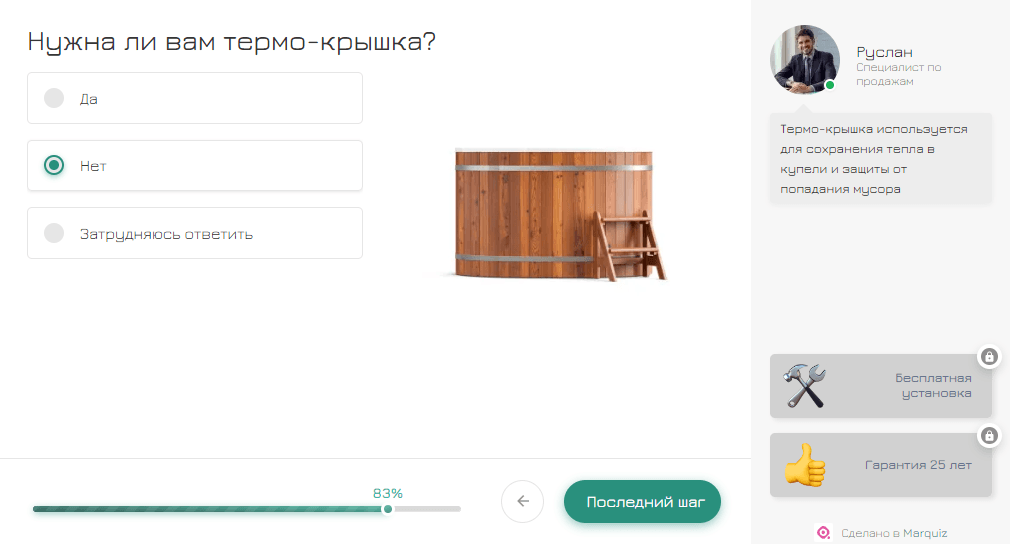Click the progress bar handle at 83%

388,509
